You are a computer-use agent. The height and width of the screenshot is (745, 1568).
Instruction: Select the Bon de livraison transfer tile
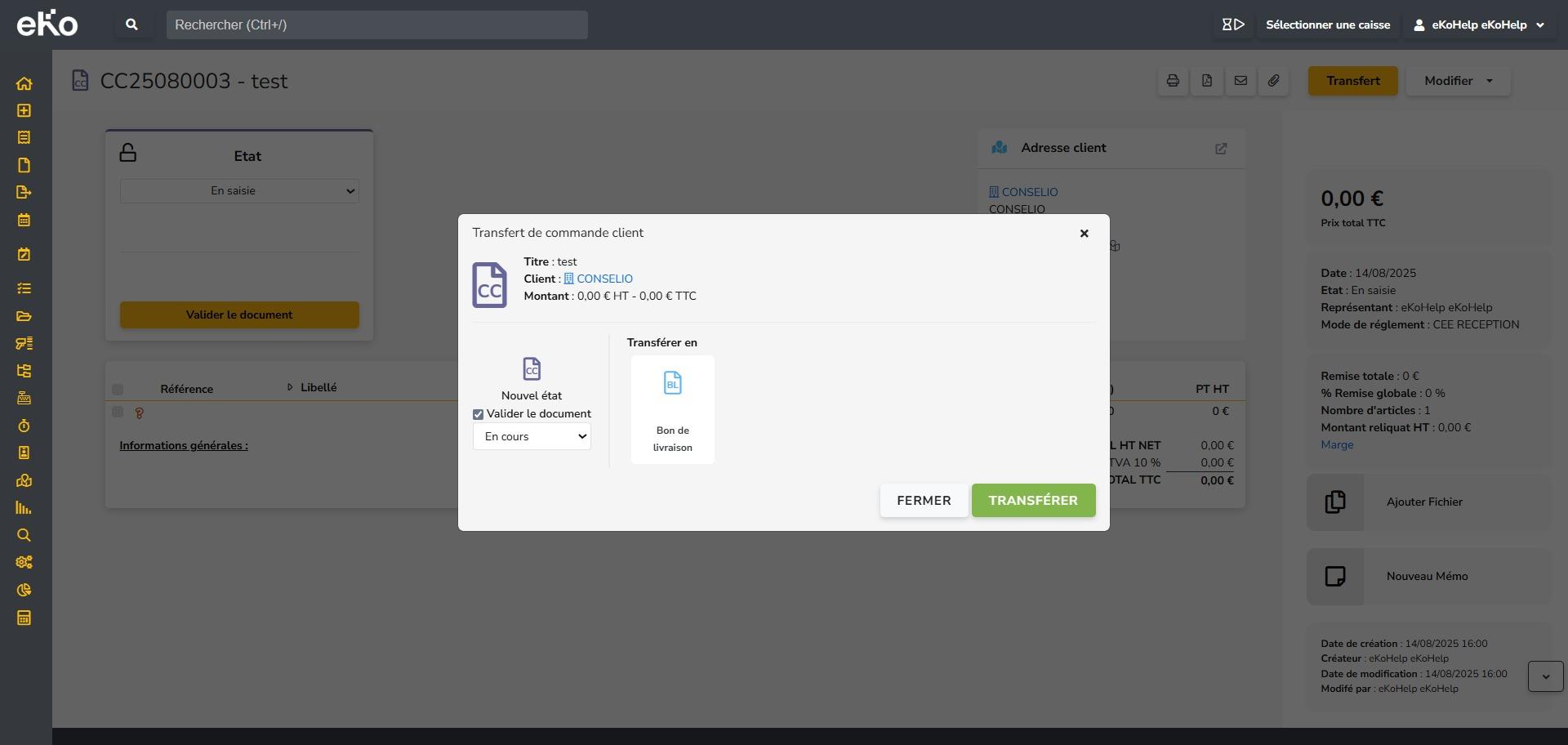pyautogui.click(x=672, y=409)
